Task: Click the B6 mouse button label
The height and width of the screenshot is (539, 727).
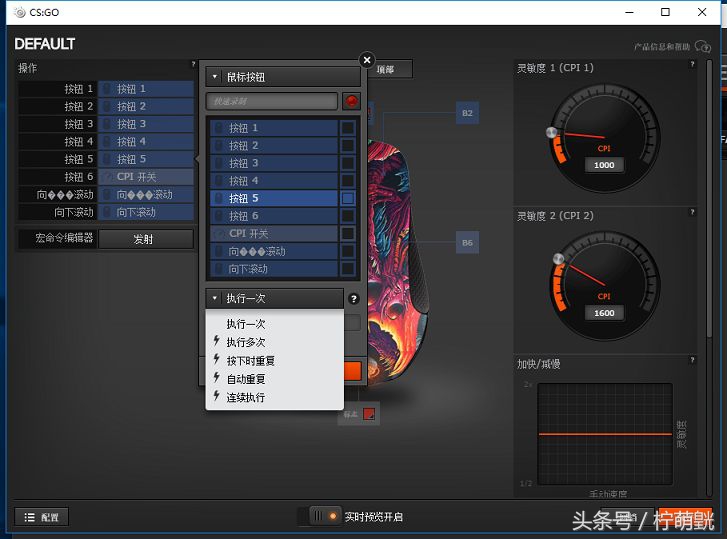Action: 467,242
